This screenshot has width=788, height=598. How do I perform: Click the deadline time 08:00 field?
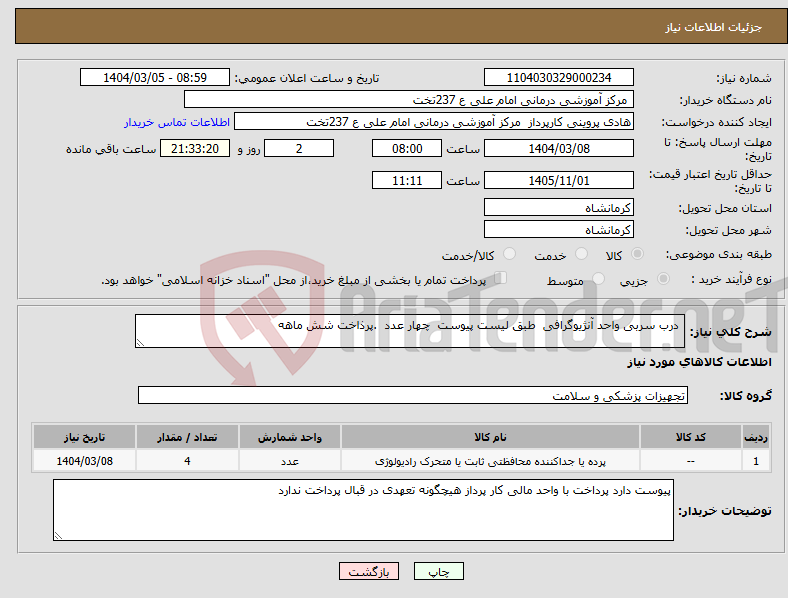(x=407, y=148)
